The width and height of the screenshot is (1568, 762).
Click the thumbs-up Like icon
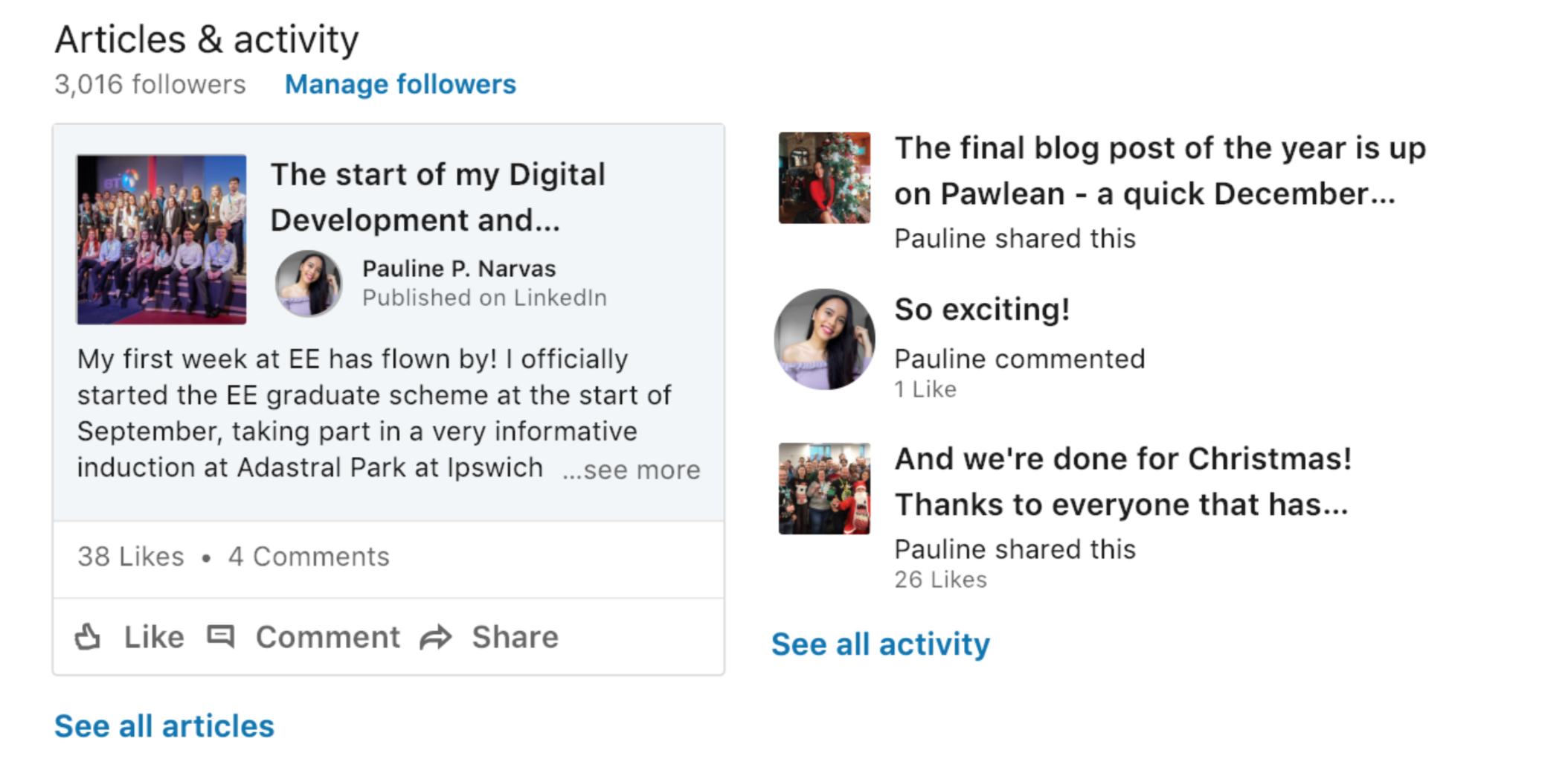click(89, 637)
